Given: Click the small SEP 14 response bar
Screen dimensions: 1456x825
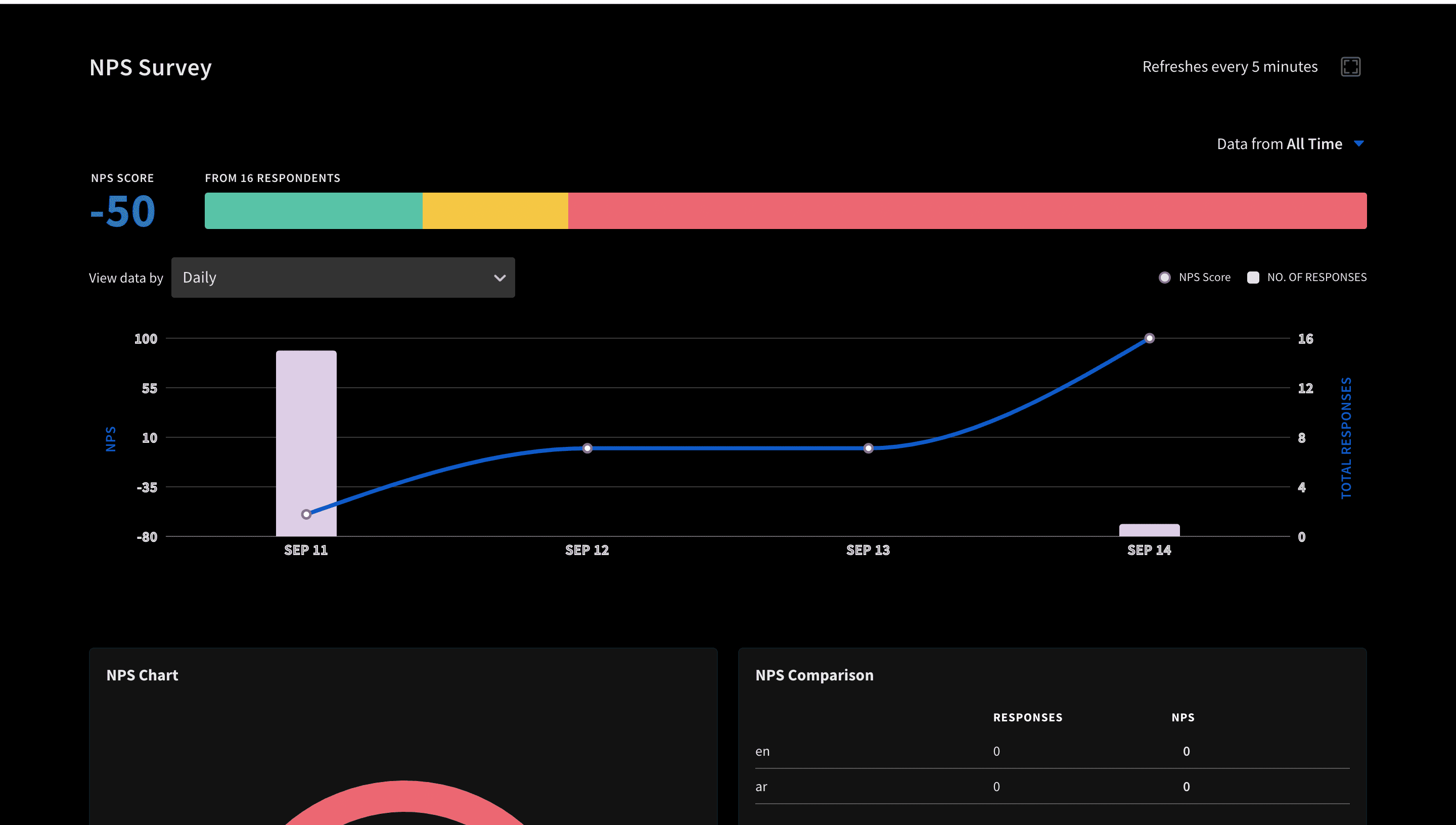Looking at the screenshot, I should click(x=1149, y=530).
